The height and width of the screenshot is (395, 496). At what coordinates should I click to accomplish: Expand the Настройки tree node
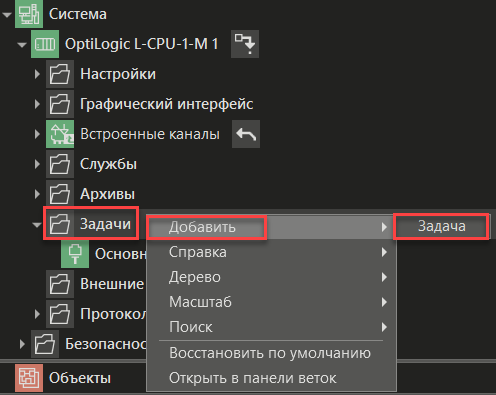(x=37, y=74)
